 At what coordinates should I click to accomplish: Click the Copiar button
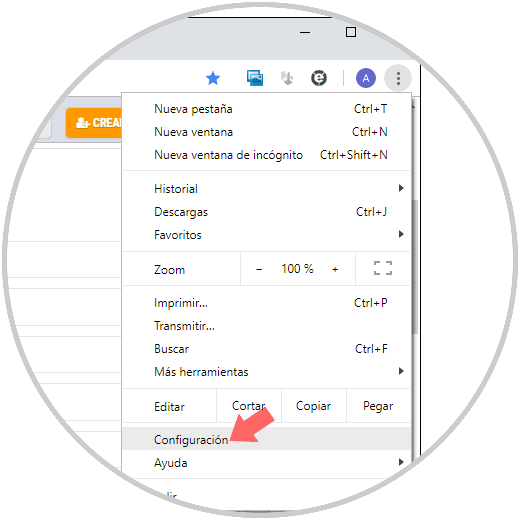pyautogui.click(x=313, y=406)
